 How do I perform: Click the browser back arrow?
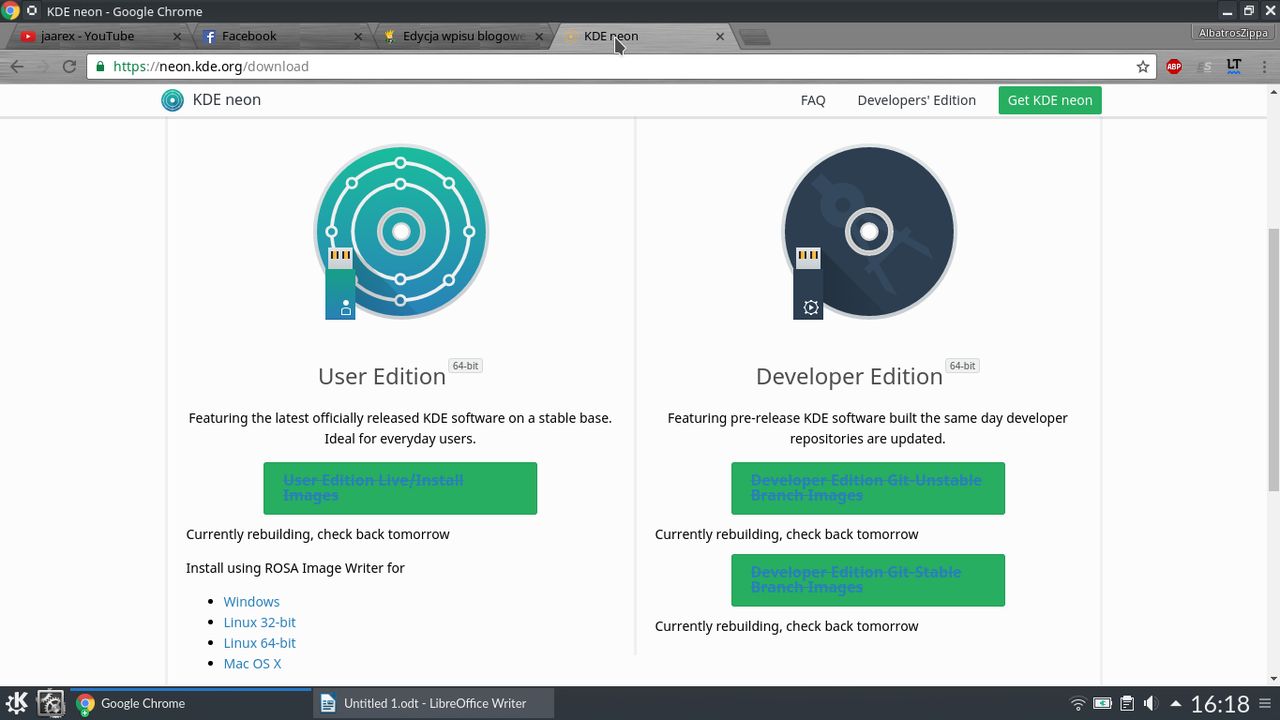coord(16,66)
